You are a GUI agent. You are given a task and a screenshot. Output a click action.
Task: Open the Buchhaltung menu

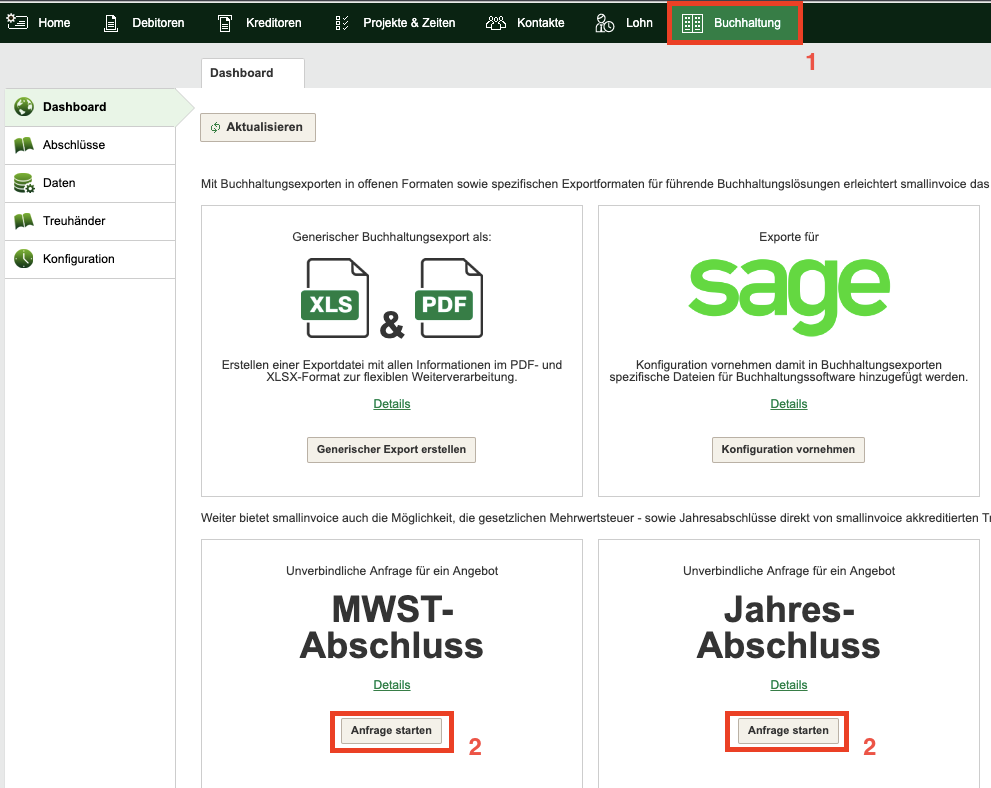click(734, 23)
